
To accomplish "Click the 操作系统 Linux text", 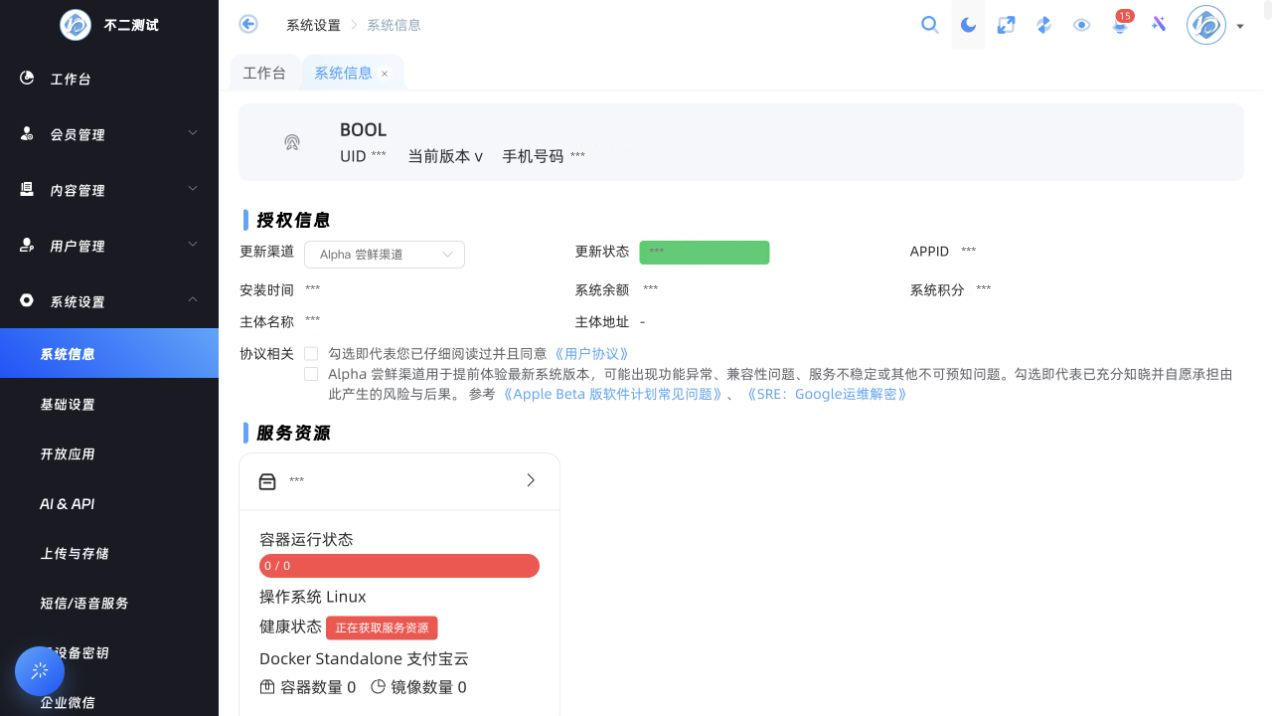I will (x=313, y=597).
